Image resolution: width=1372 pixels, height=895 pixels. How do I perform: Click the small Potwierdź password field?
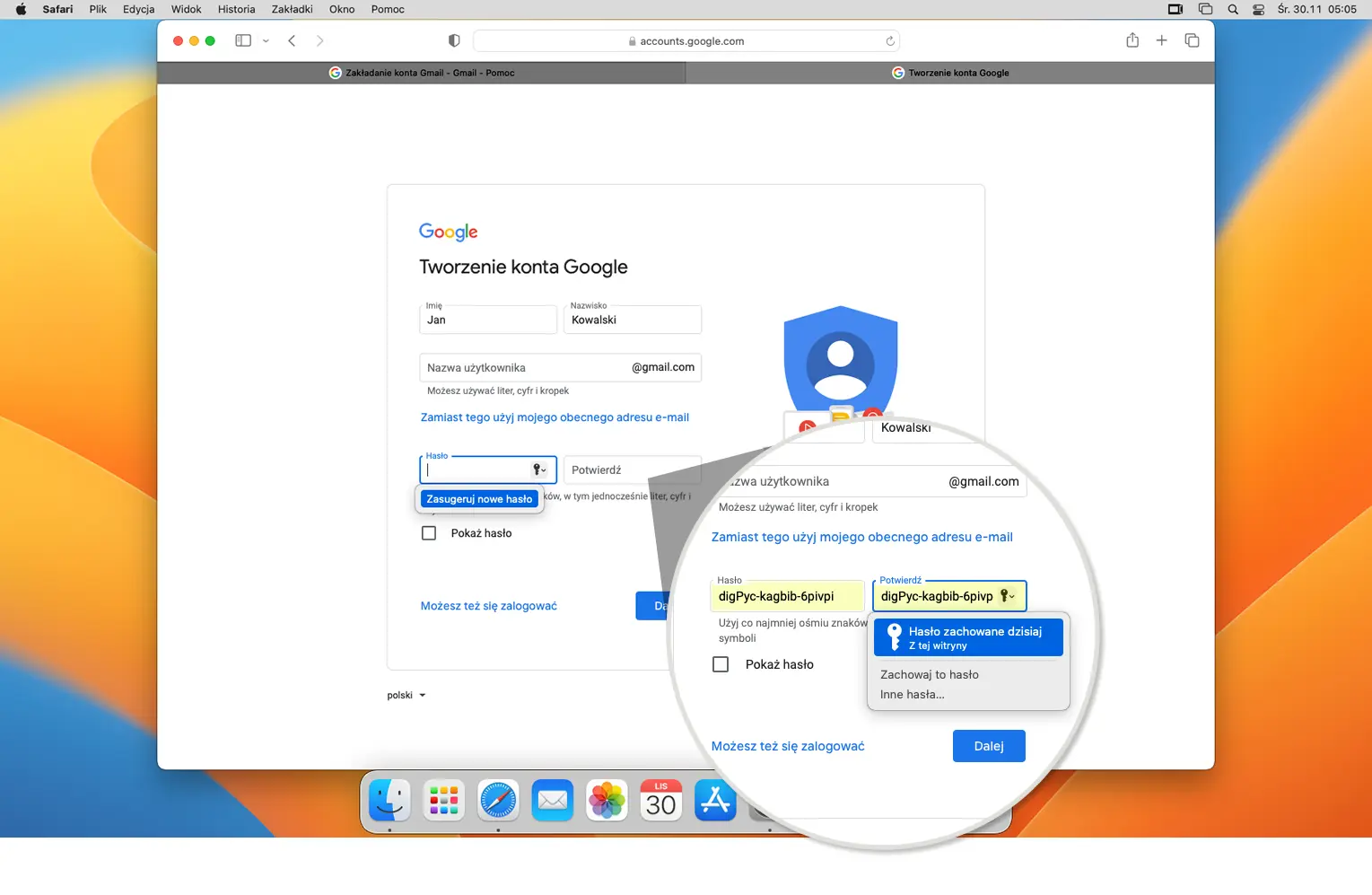click(x=633, y=469)
